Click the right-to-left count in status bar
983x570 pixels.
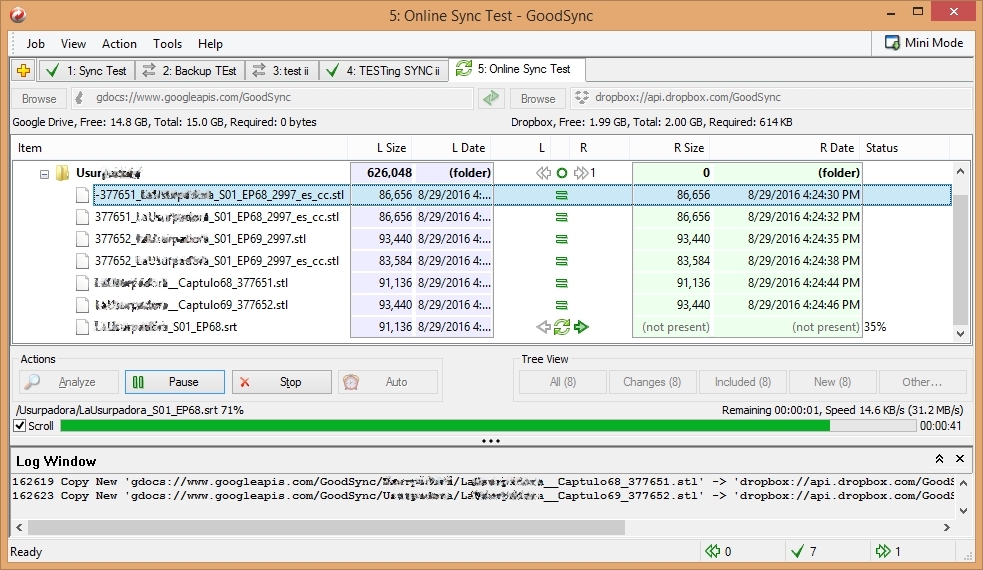point(718,551)
